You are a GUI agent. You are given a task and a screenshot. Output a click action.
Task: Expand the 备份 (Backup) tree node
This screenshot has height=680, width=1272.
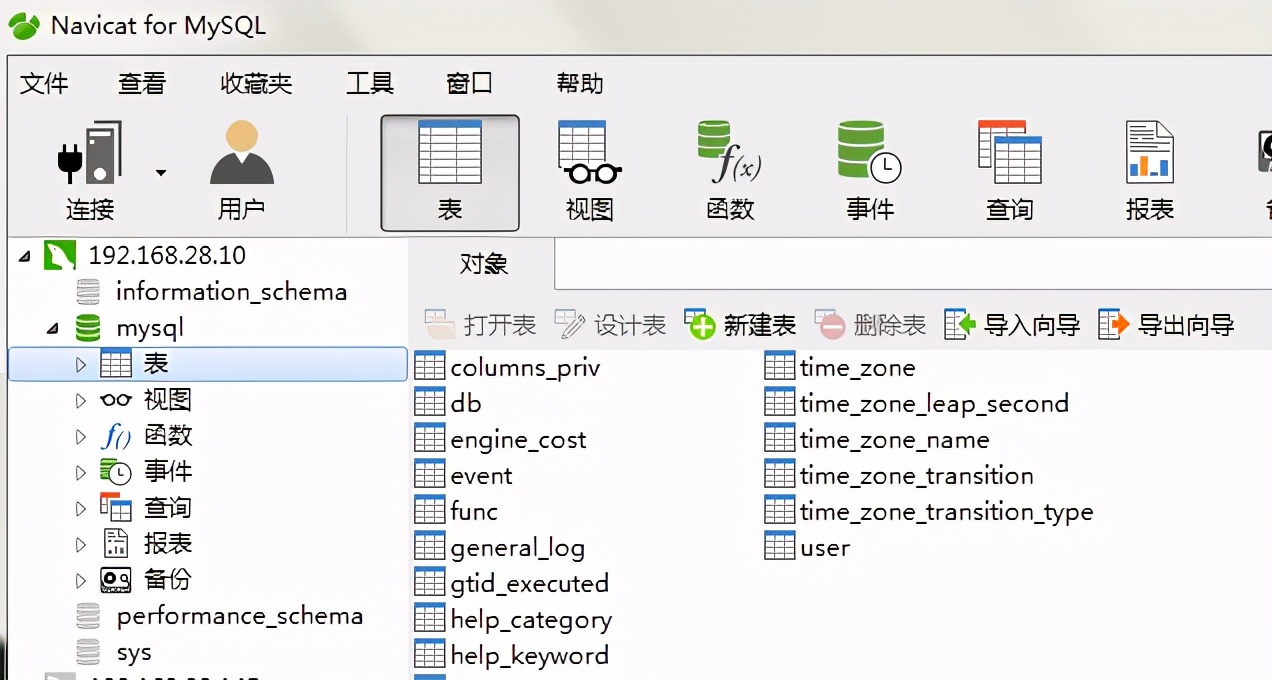click(x=81, y=581)
